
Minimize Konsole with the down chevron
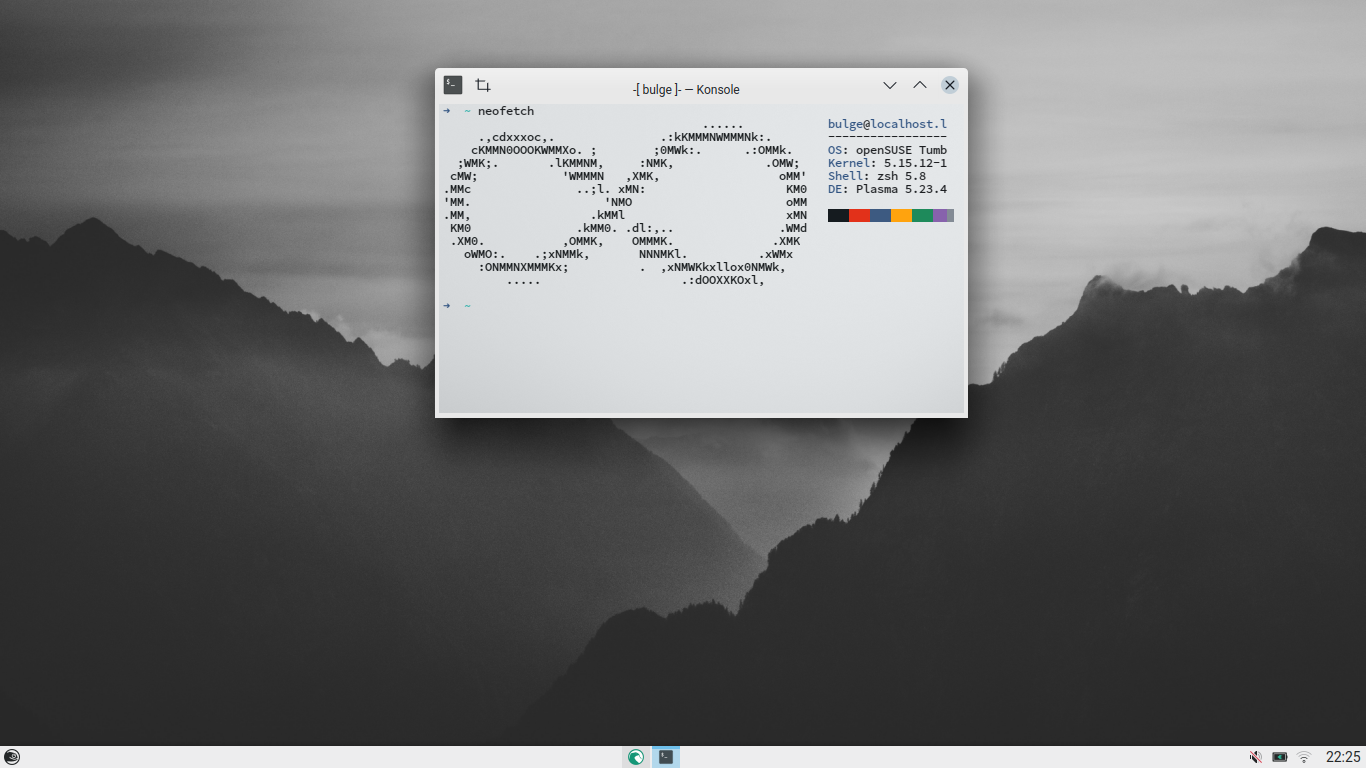[x=889, y=85]
